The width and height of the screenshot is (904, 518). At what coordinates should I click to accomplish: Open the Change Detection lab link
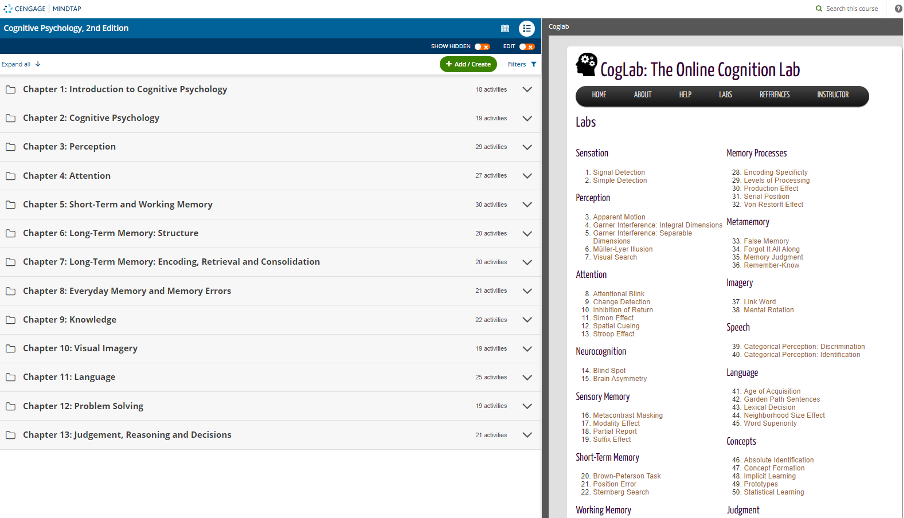tap(622, 302)
